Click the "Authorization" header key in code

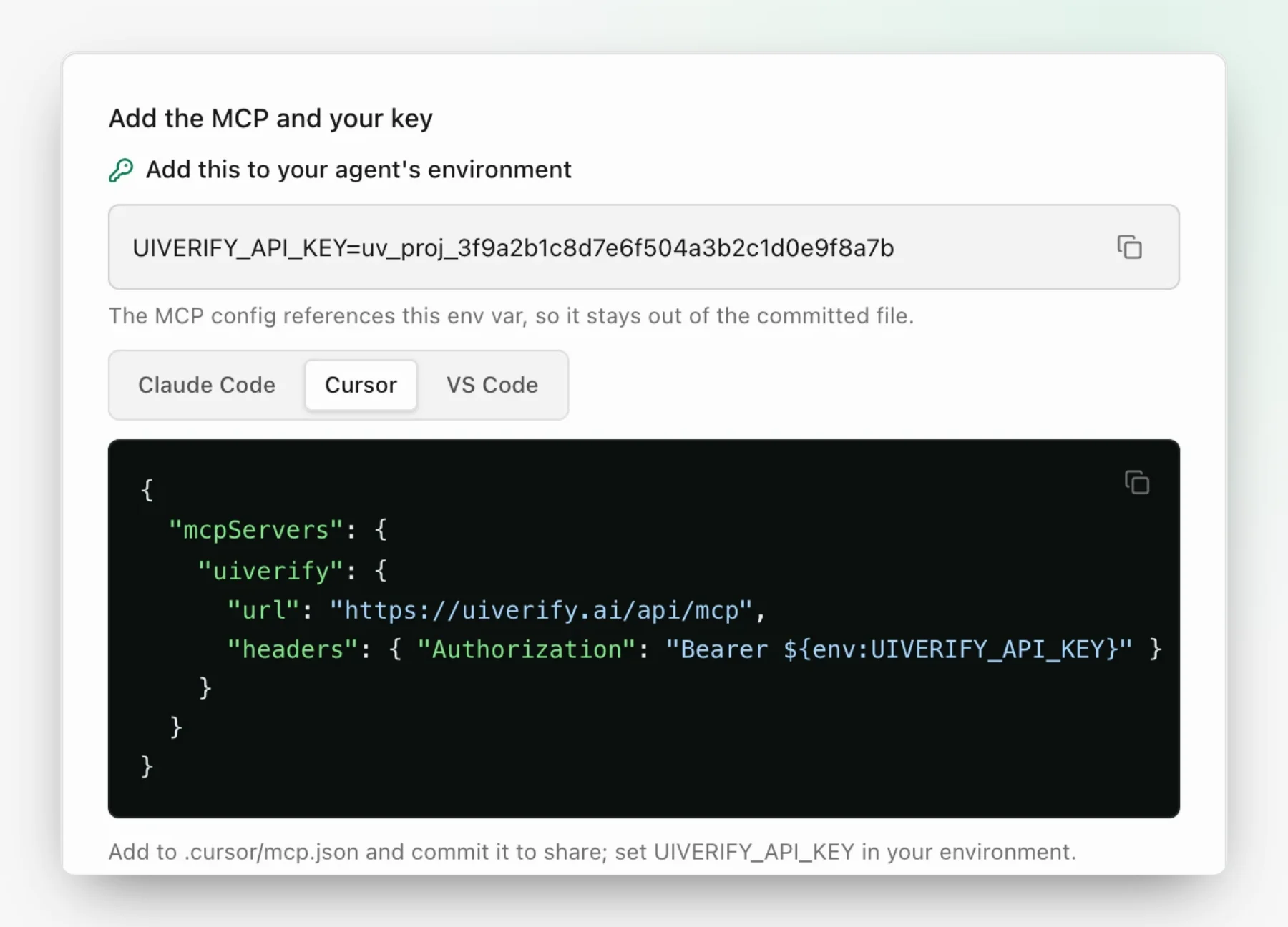(x=527, y=649)
